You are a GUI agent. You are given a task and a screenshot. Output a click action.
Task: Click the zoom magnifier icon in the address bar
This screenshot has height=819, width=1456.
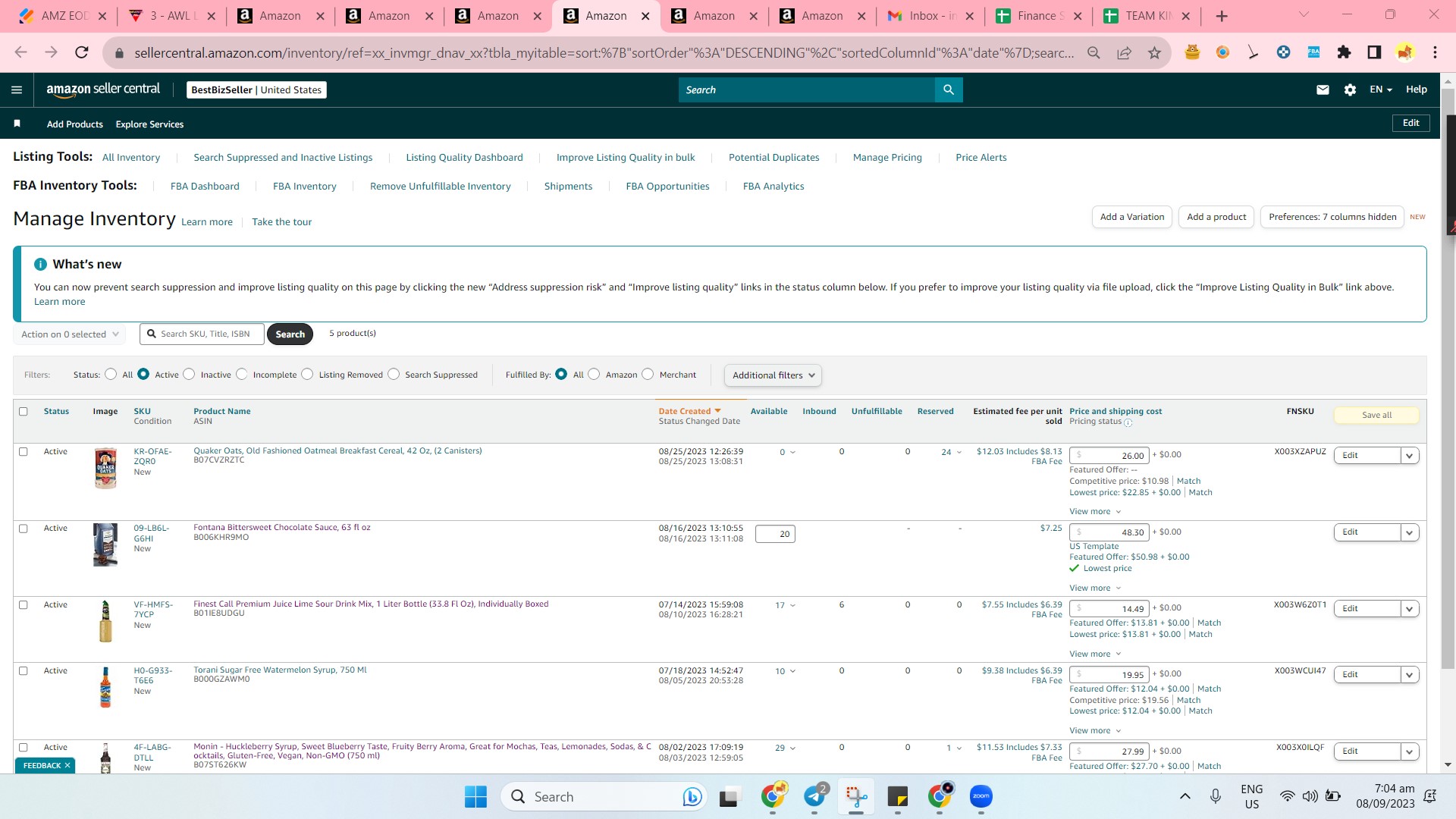tap(1094, 52)
